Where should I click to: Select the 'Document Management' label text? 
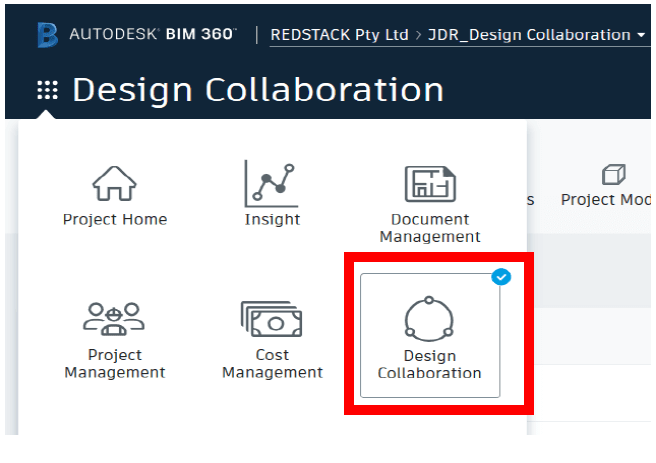(x=430, y=228)
